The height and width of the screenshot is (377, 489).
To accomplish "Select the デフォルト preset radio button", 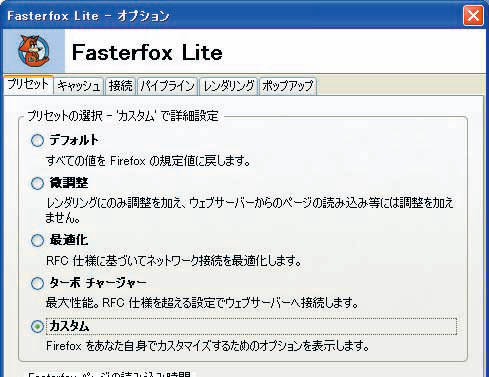I will [x=37, y=140].
